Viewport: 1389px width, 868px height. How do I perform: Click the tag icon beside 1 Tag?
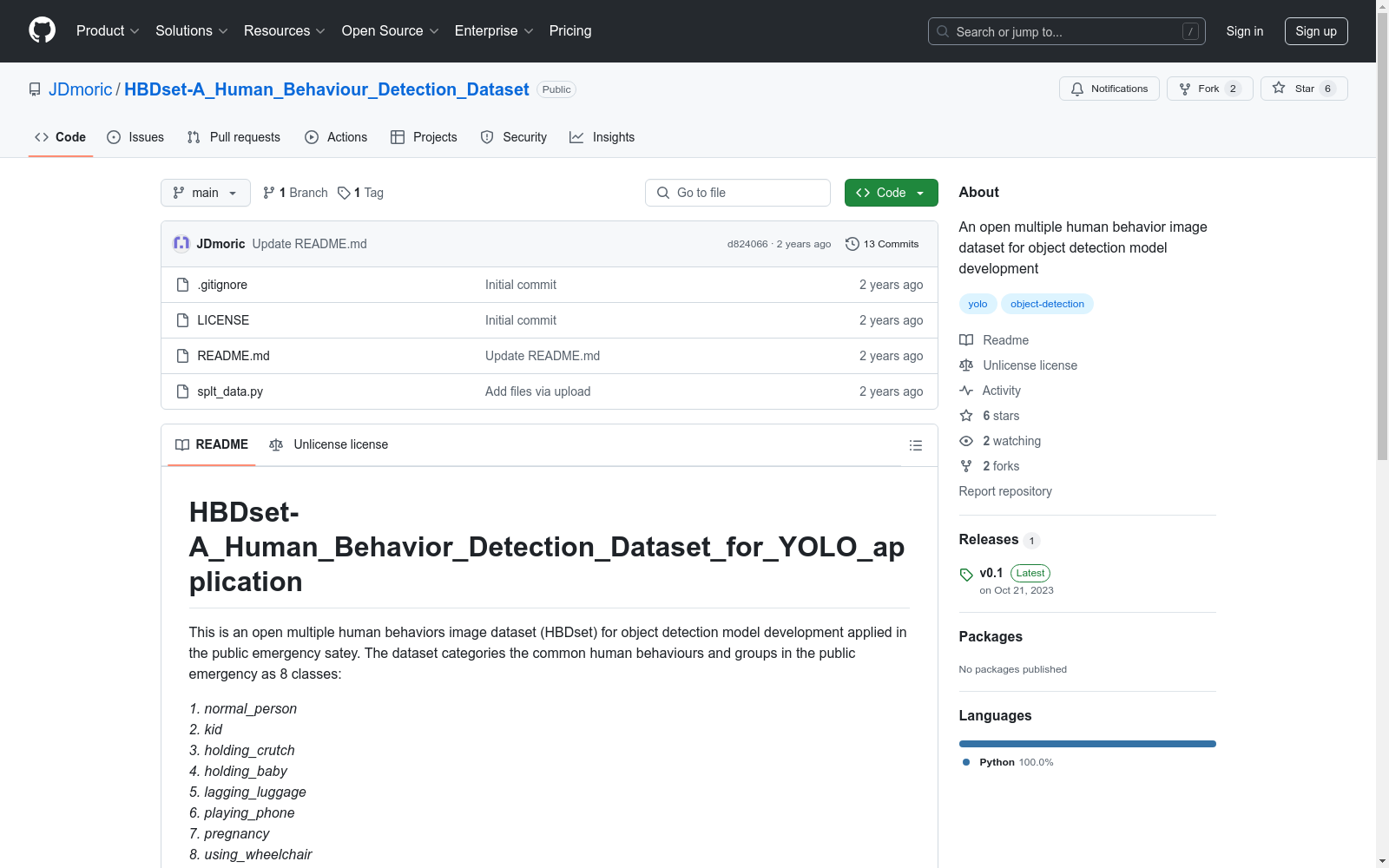[x=344, y=193]
